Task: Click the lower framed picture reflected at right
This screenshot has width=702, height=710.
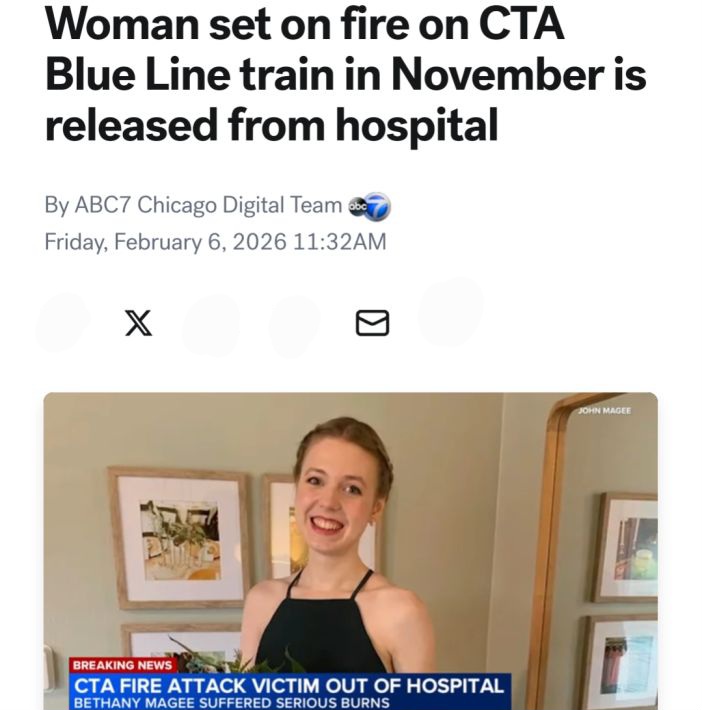Action: [x=622, y=663]
